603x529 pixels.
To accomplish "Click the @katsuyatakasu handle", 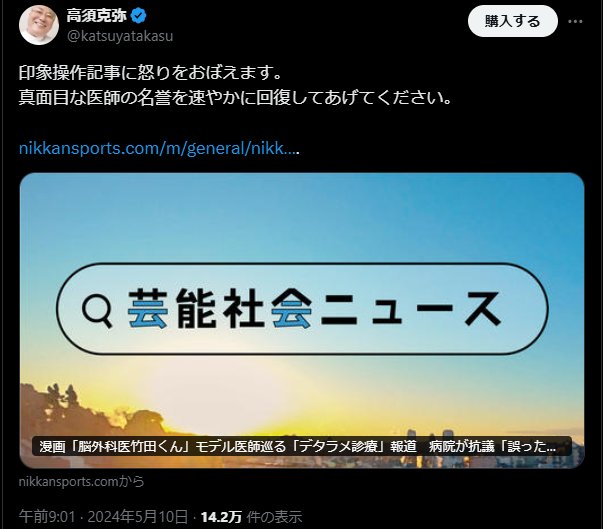I will 120,36.
